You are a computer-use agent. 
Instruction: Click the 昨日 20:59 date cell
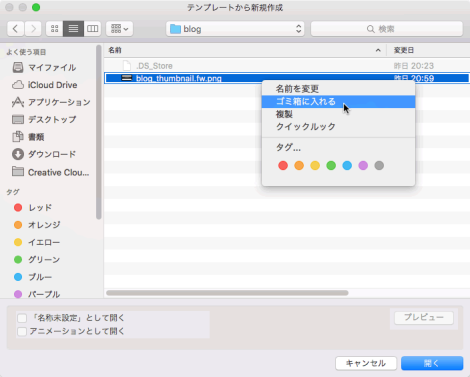414,78
